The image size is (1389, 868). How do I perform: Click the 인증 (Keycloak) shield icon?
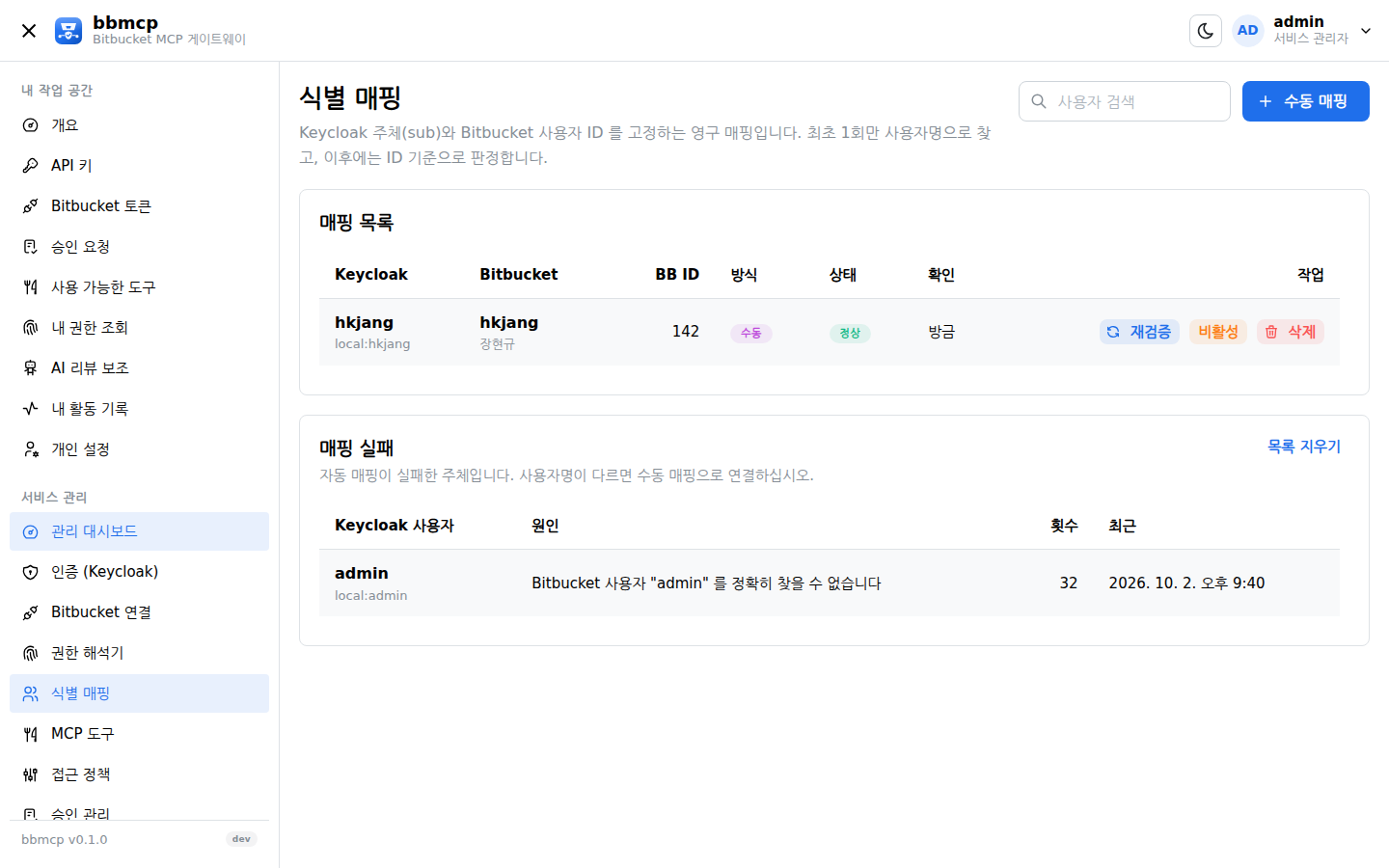30,572
